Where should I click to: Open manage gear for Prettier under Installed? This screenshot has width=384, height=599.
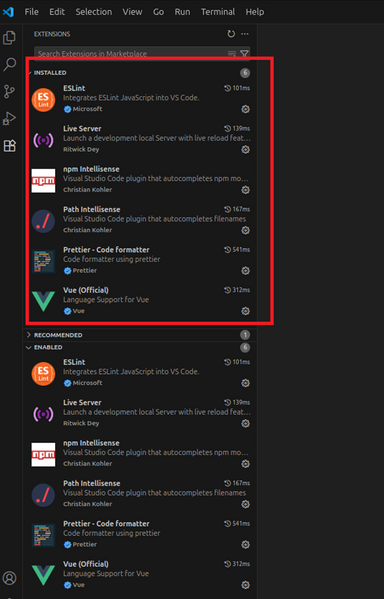tap(245, 271)
